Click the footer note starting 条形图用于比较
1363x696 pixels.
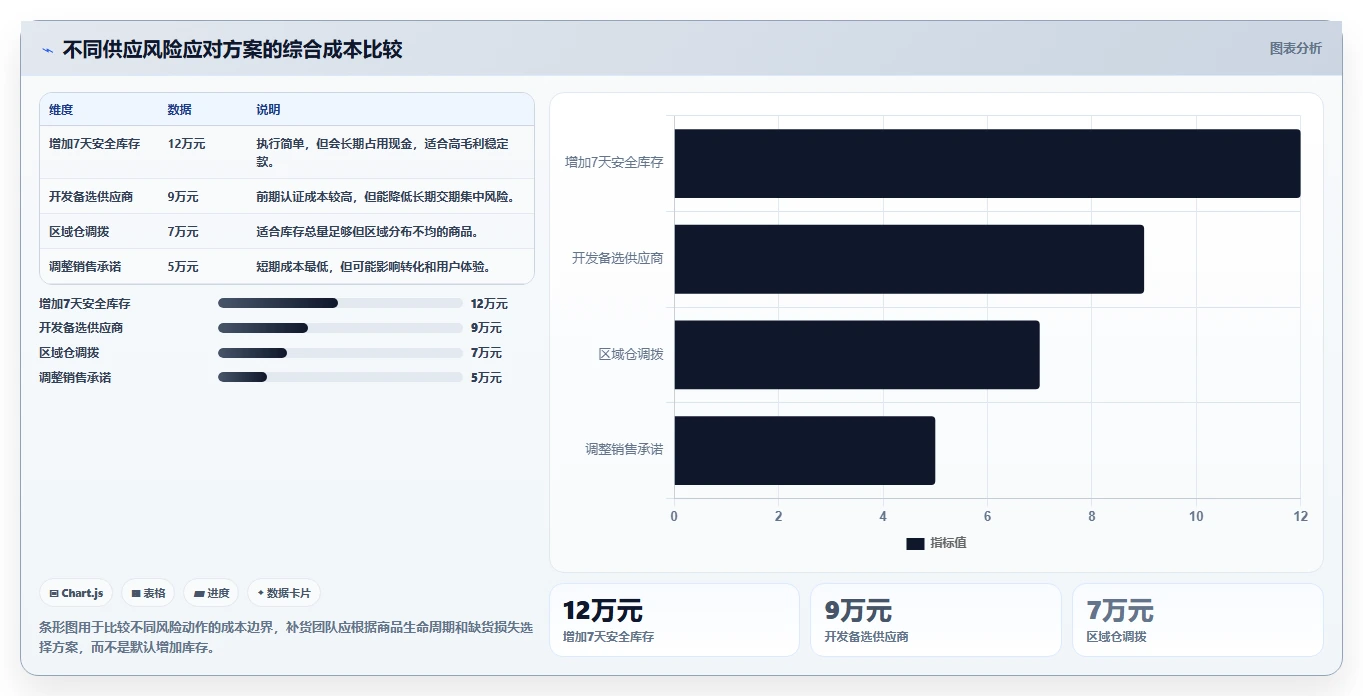pos(286,637)
